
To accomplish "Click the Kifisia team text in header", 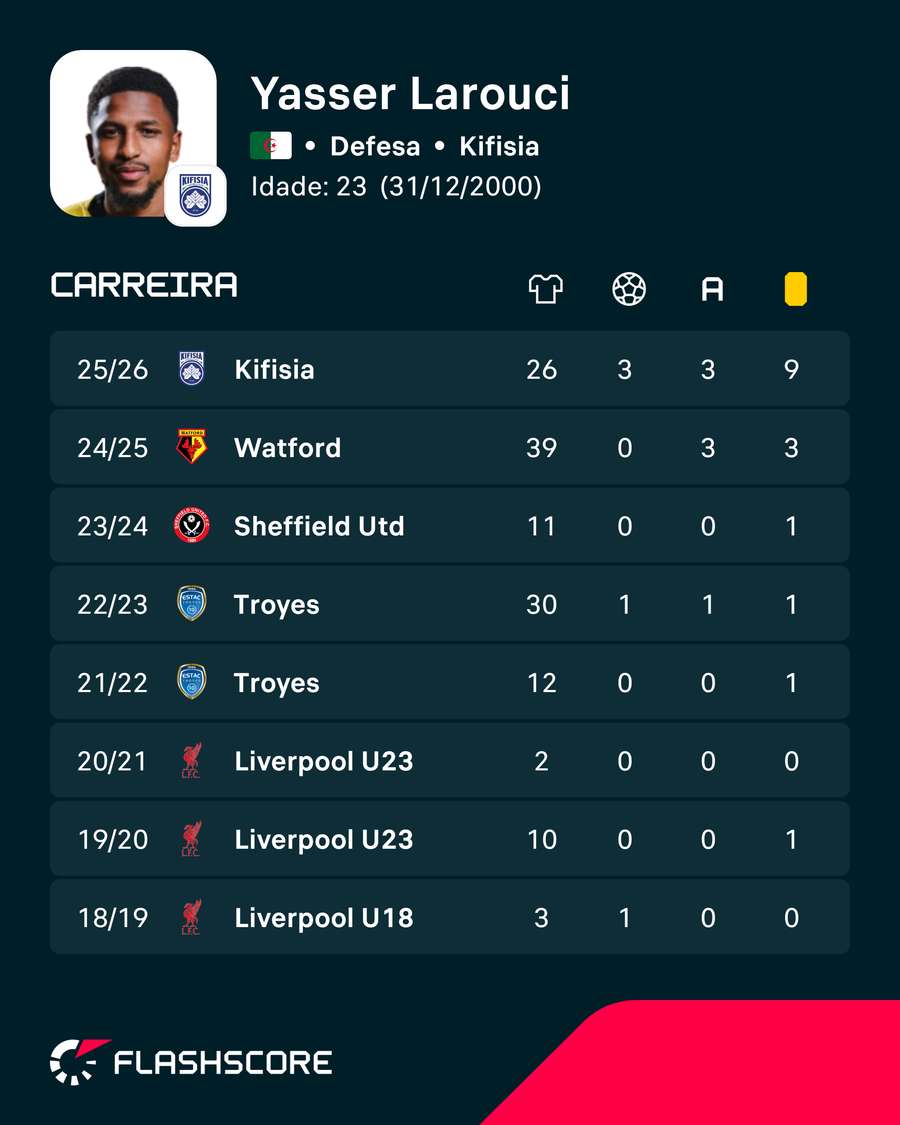I will pos(500,146).
